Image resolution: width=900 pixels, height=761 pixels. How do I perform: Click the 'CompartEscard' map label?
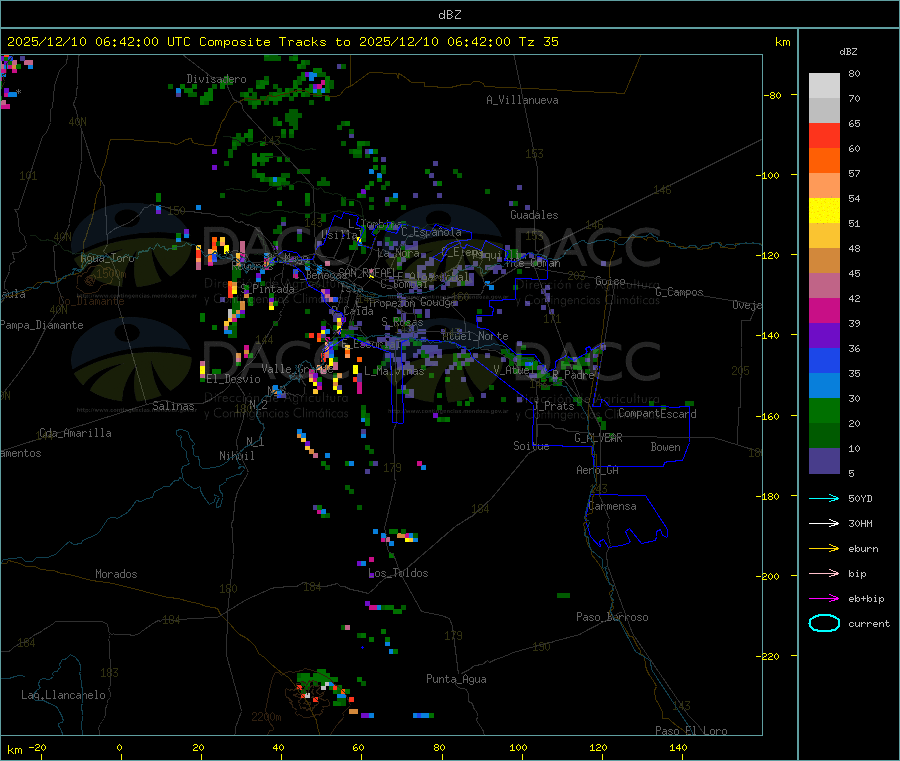[x=657, y=413]
